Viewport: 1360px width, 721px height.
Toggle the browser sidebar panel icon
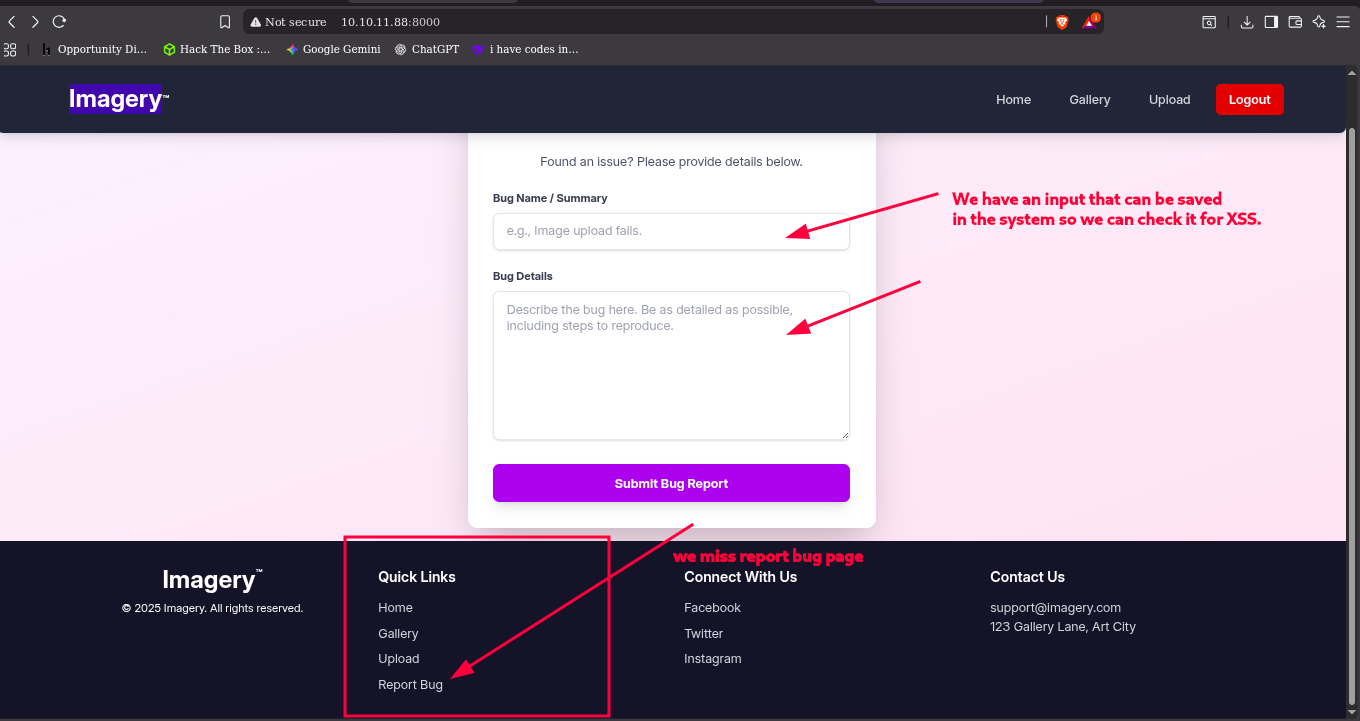pos(1271,21)
